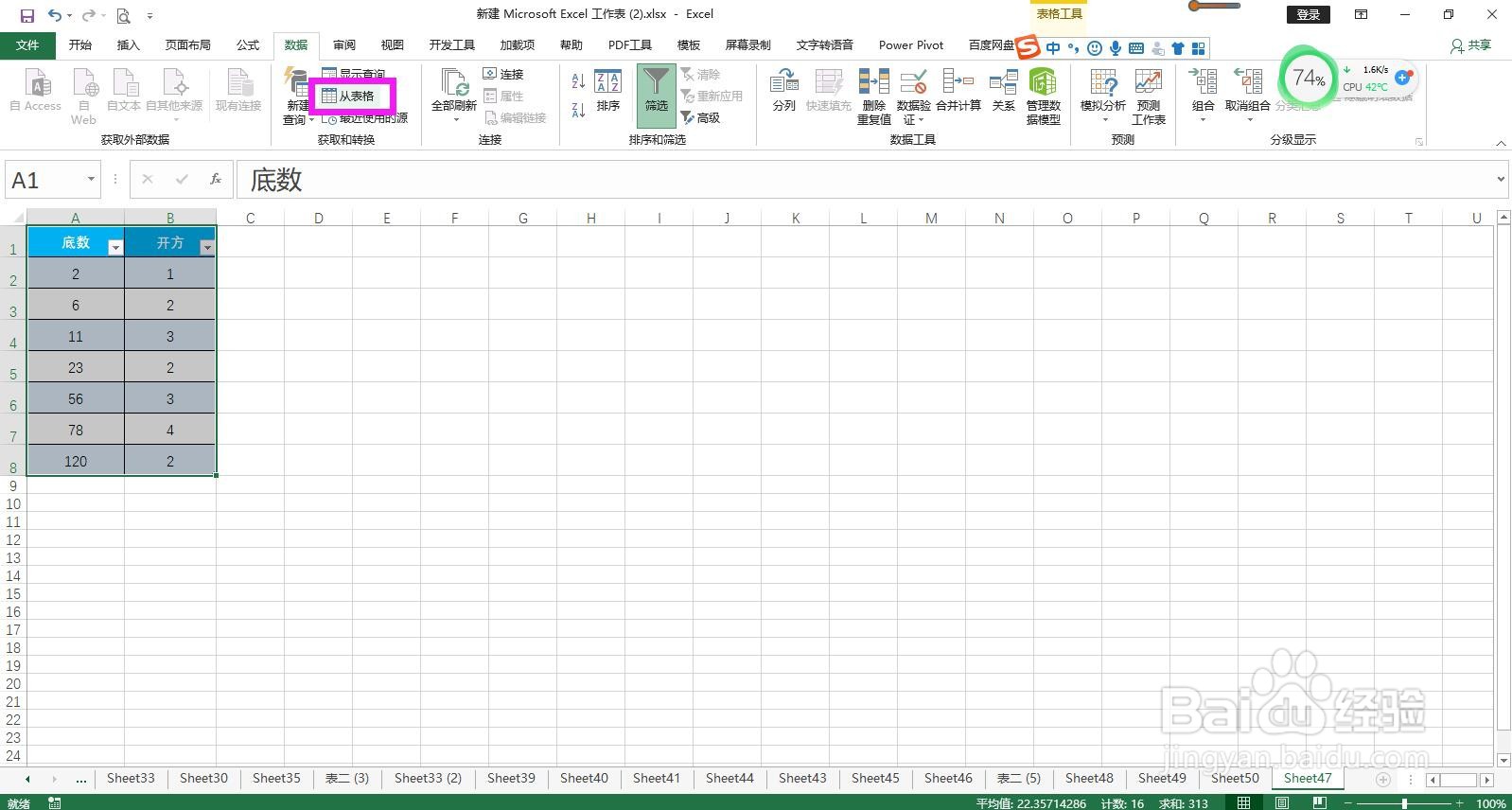Click the 登录 (Sign in) button
Viewport: 1512px width, 810px height.
point(1309,14)
